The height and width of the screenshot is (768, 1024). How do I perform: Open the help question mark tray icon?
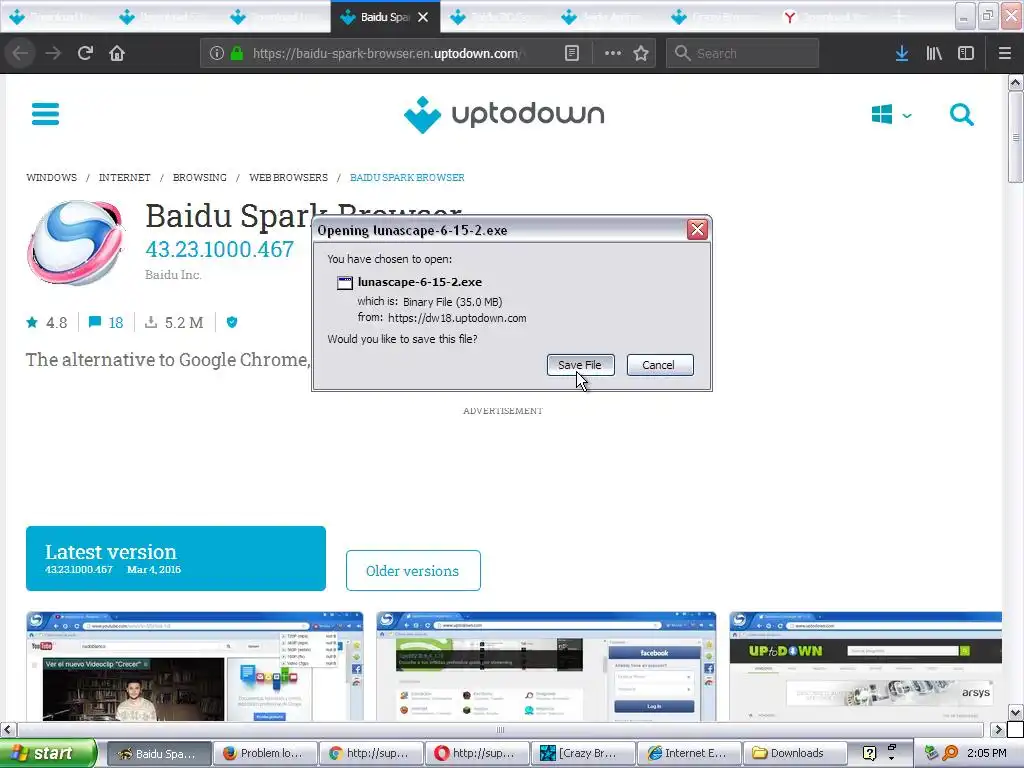869,753
